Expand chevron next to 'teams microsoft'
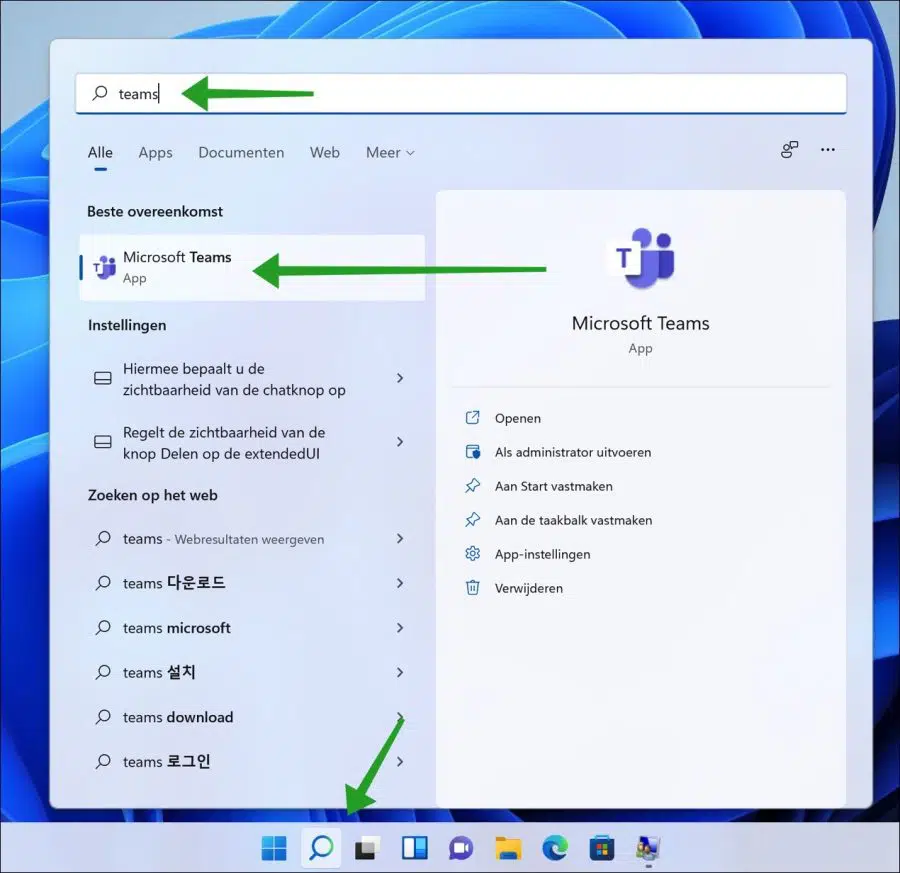900x873 pixels. point(400,628)
